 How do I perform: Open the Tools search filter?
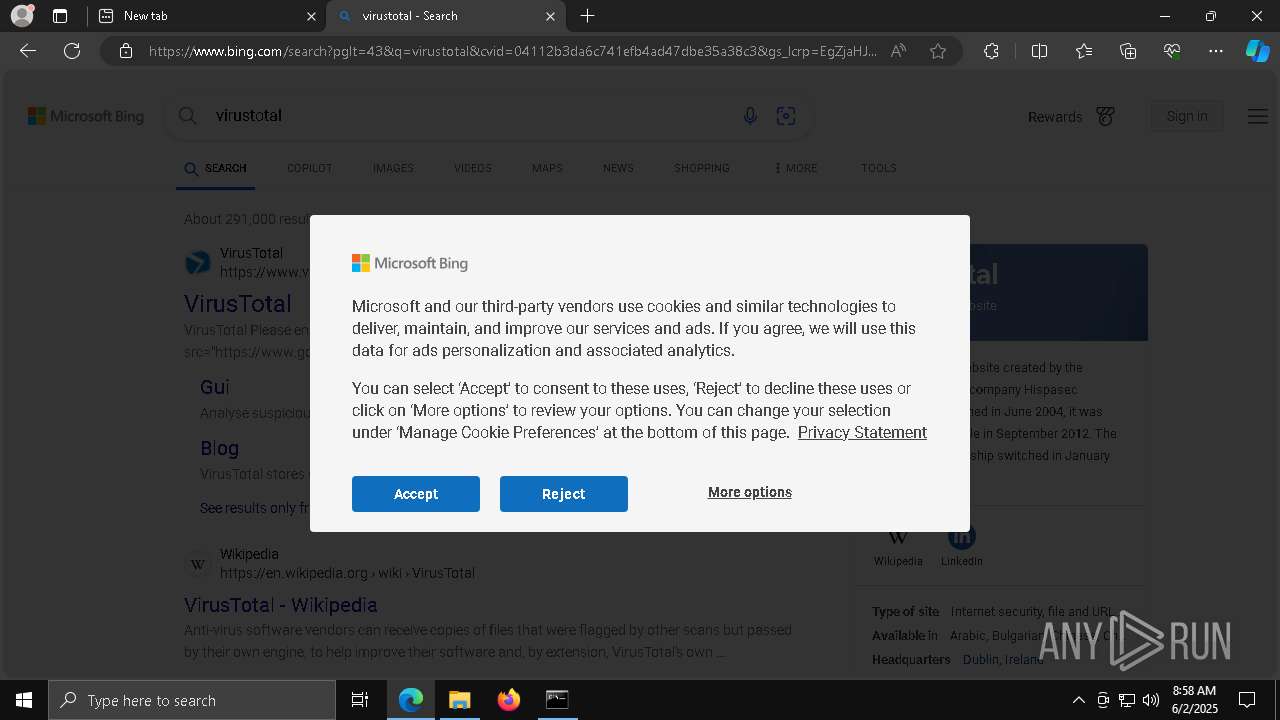pos(879,168)
